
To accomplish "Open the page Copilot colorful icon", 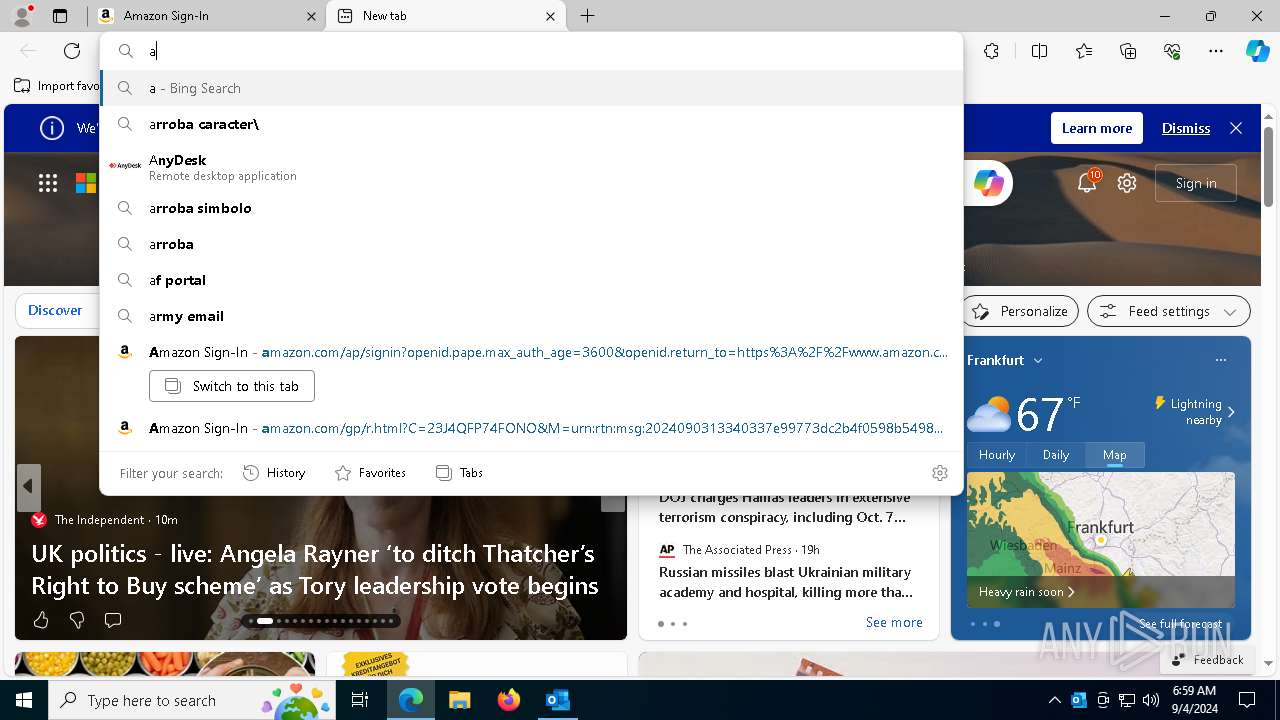I will point(988,183).
